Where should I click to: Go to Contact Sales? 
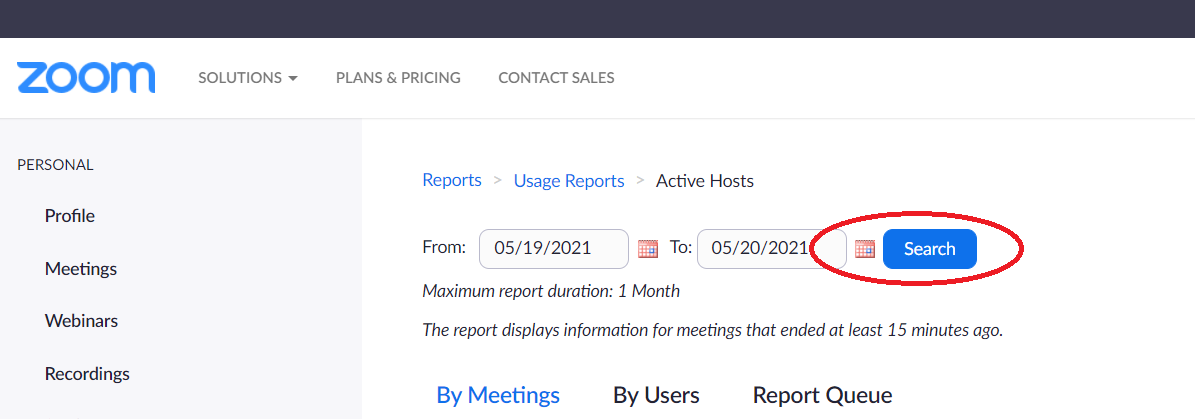[556, 78]
